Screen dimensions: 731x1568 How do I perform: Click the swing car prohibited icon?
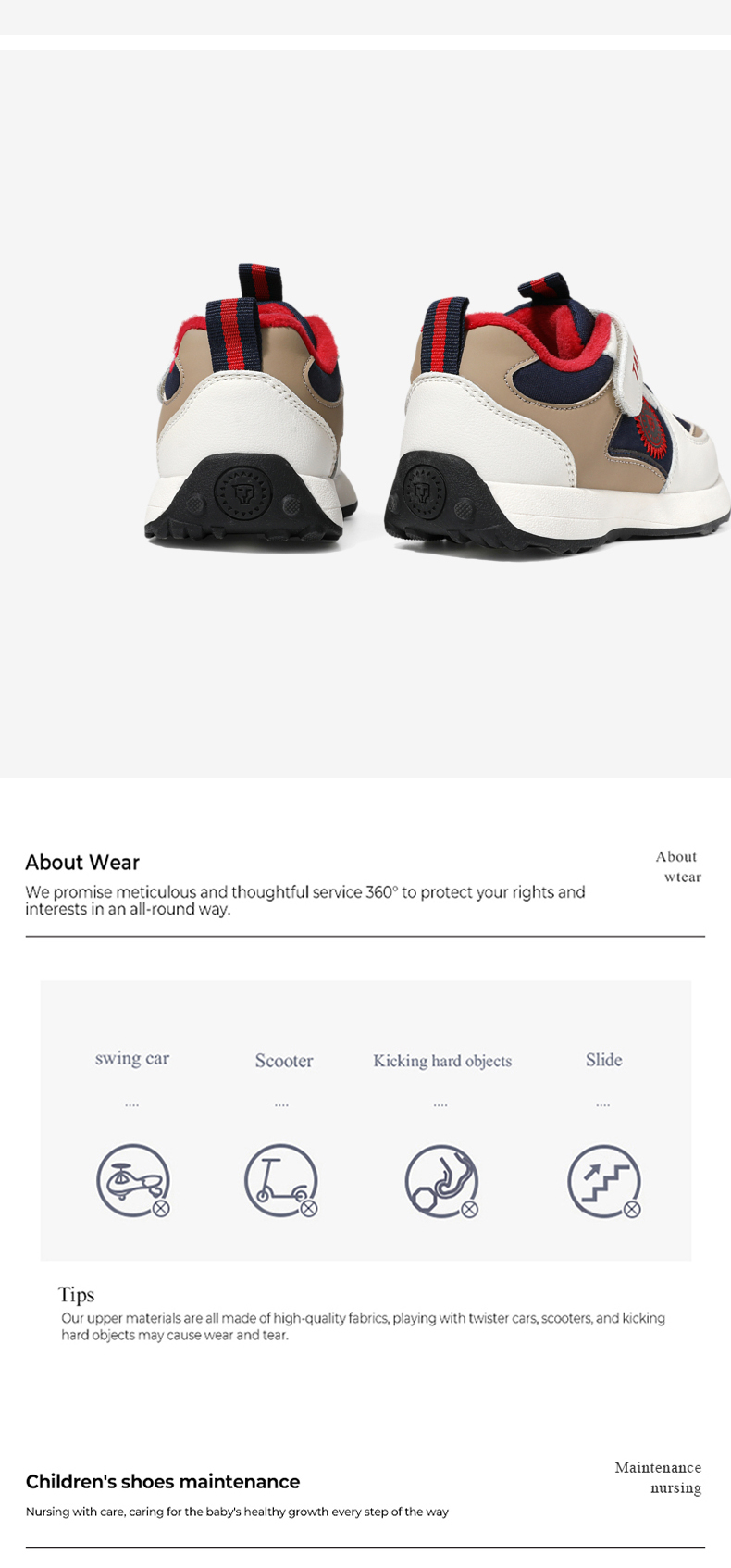tap(134, 1181)
